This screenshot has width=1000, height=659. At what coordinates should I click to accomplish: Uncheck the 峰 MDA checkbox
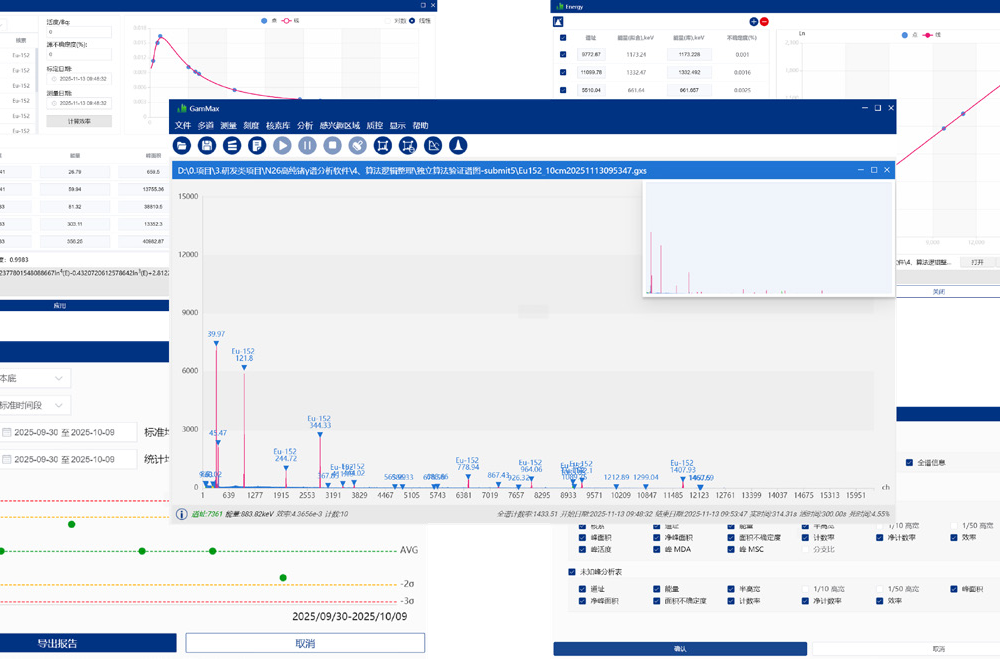[656, 549]
